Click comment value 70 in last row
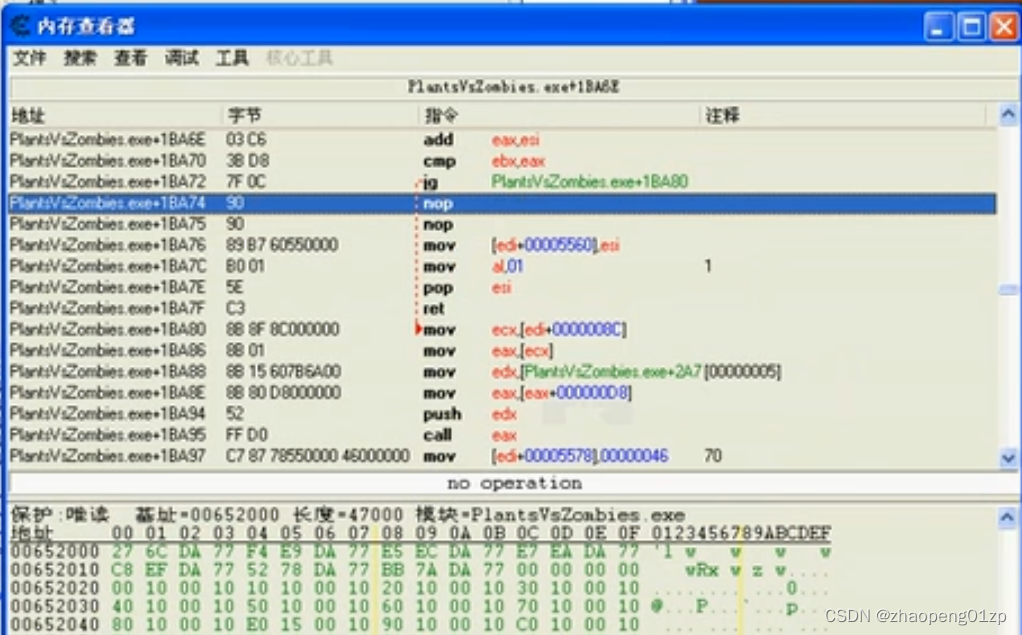 point(712,456)
